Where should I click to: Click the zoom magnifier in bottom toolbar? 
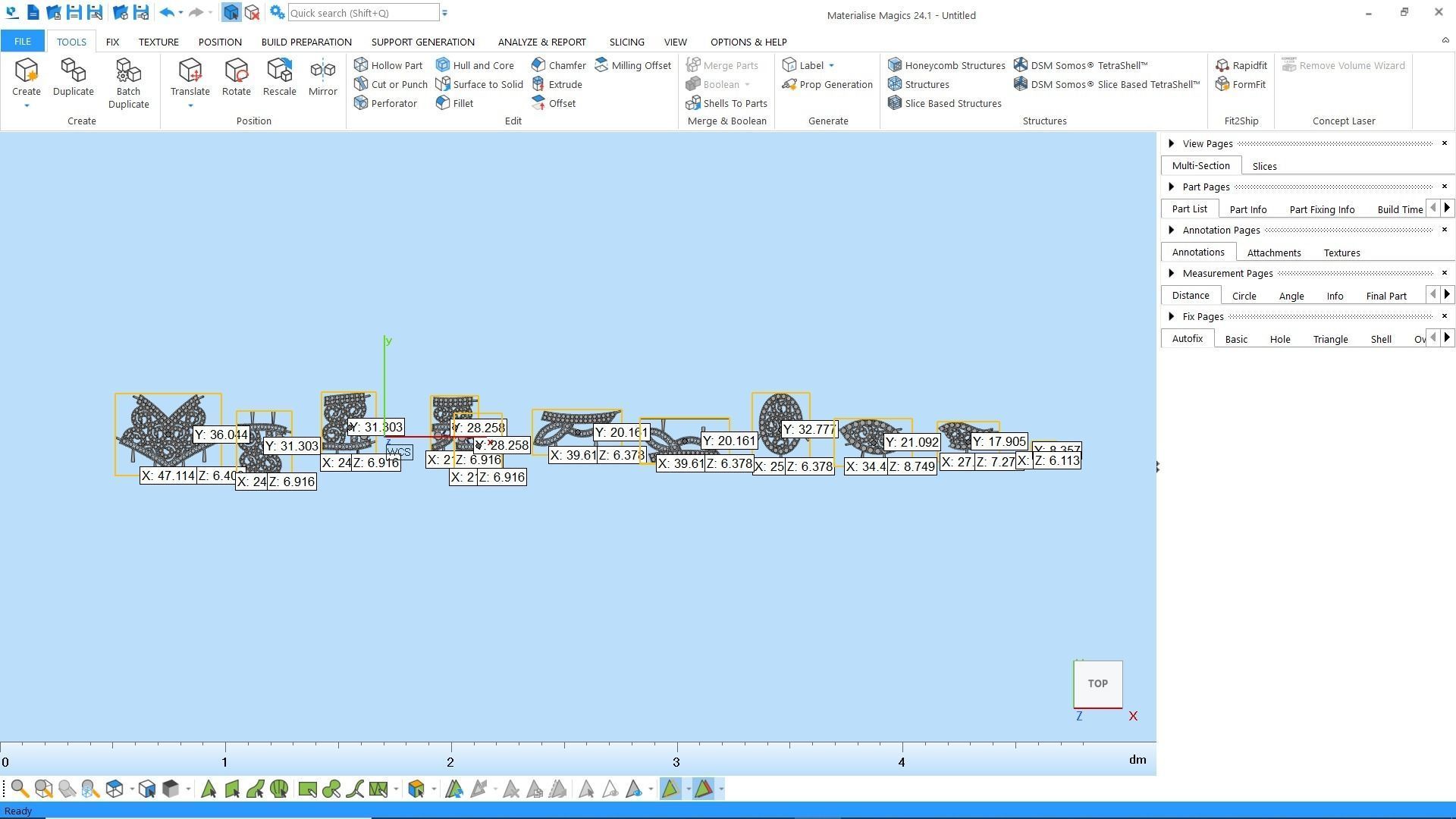[x=20, y=789]
